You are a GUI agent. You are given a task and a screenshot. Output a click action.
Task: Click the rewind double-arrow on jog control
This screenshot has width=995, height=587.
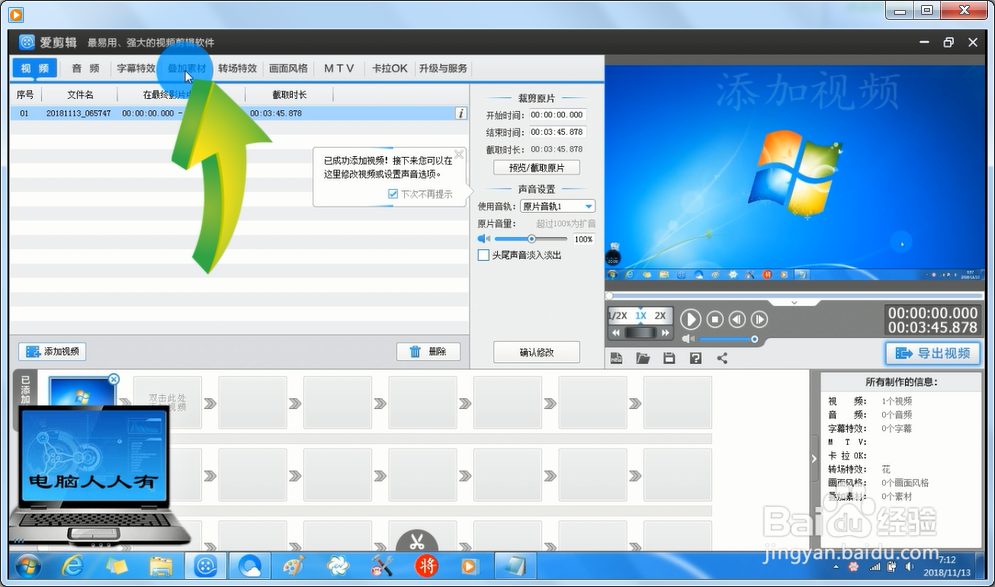(616, 333)
